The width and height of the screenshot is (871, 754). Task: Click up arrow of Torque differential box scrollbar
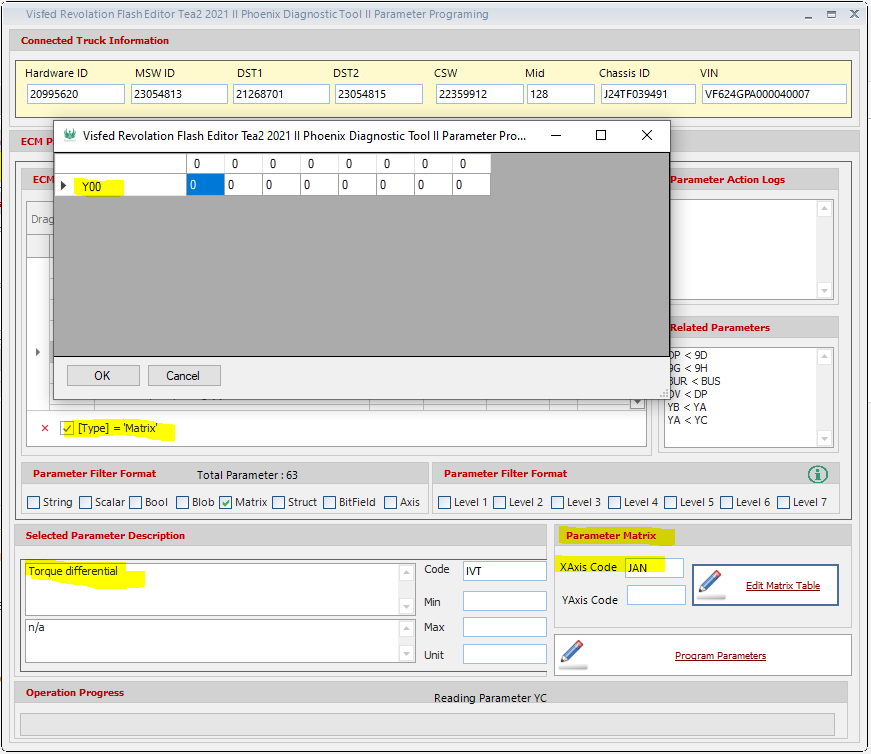click(407, 572)
